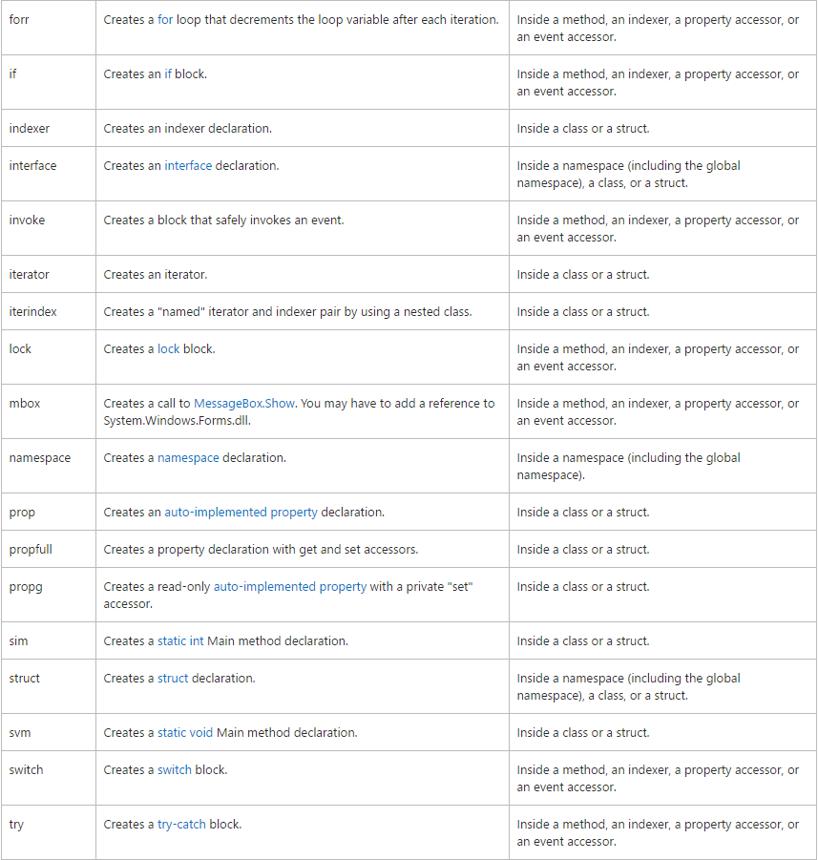Open the 'for' link in forr row
The image size is (818, 860).
165,20
